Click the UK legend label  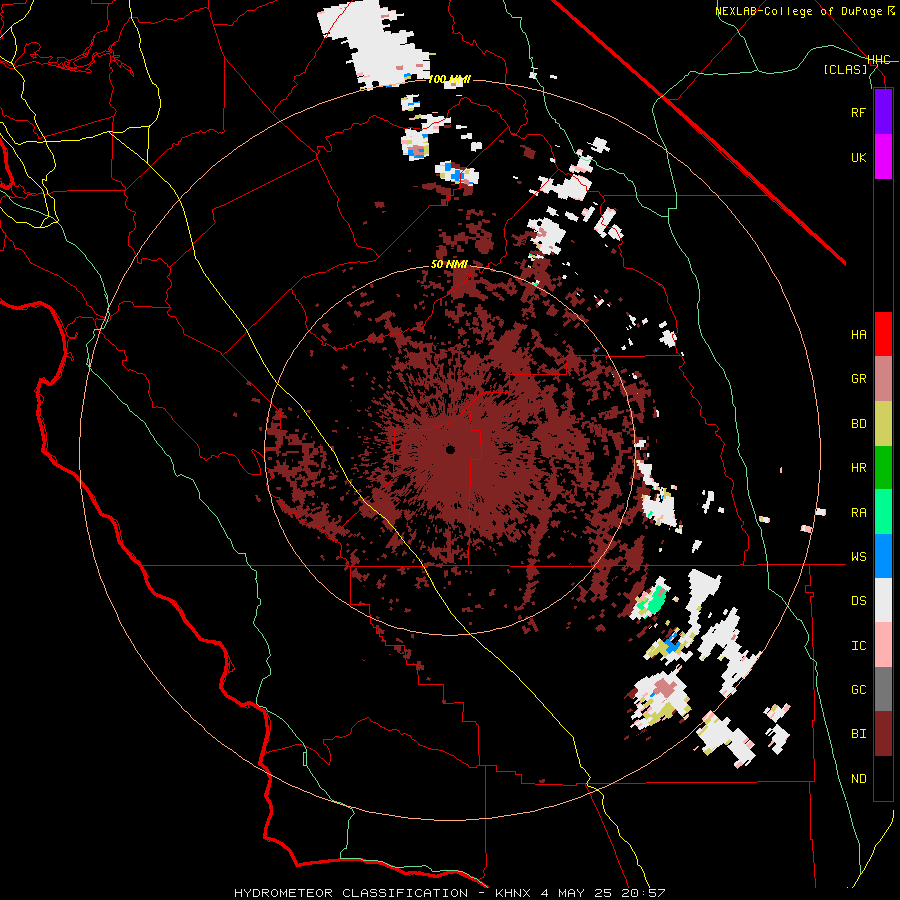pyautogui.click(x=858, y=157)
